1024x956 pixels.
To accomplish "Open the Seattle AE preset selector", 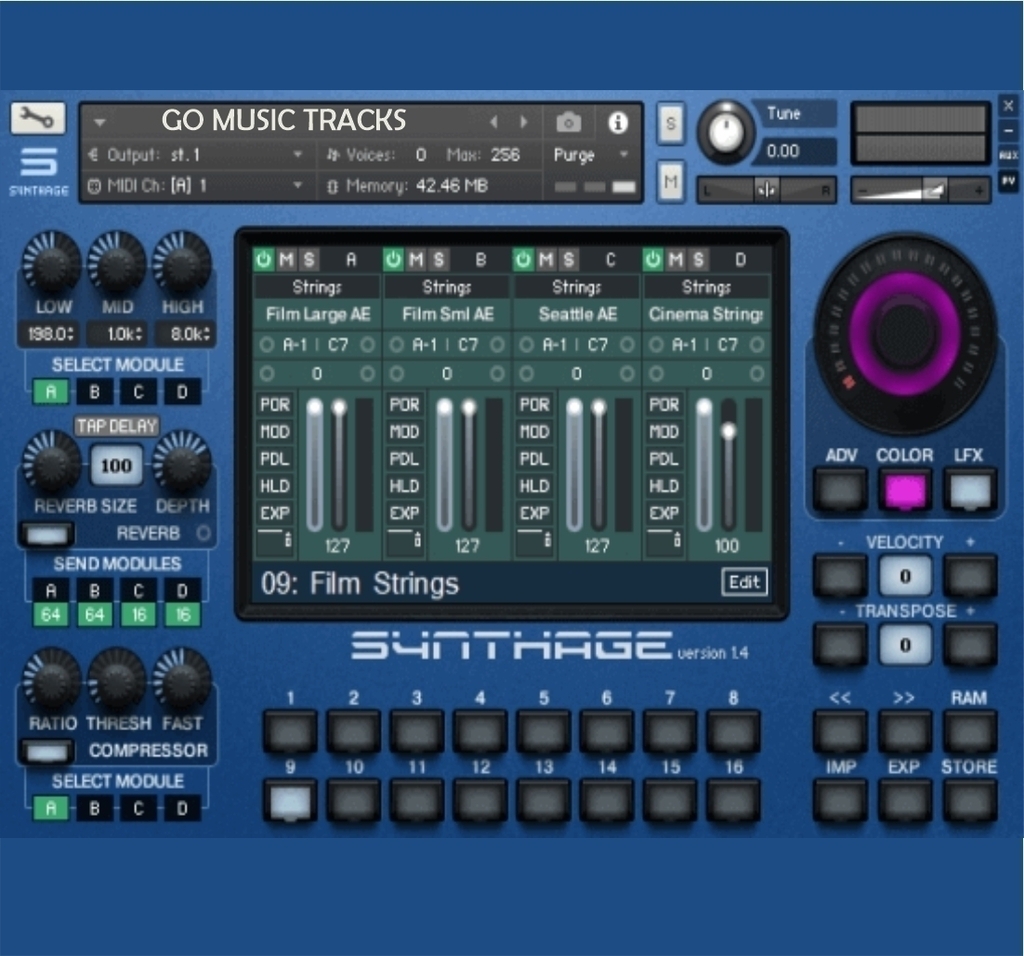I will (577, 315).
